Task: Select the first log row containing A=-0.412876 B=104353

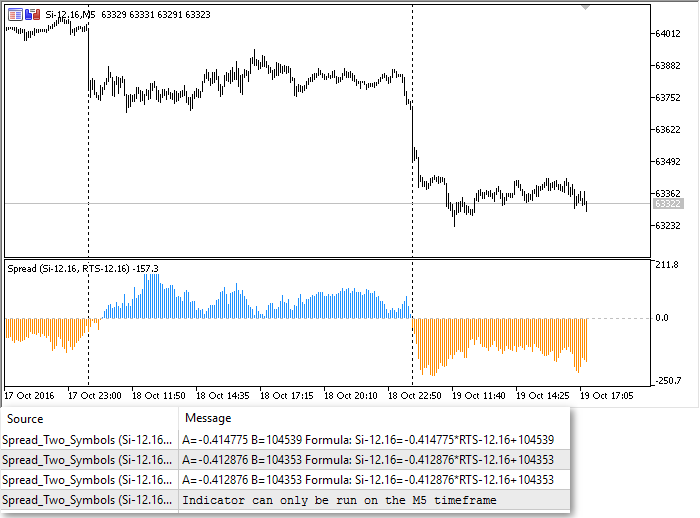Action: [285, 460]
